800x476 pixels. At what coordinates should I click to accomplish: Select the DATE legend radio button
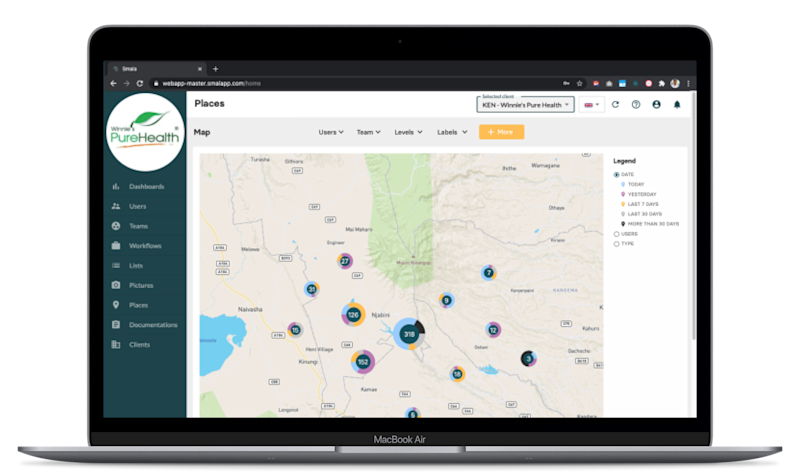click(616, 174)
